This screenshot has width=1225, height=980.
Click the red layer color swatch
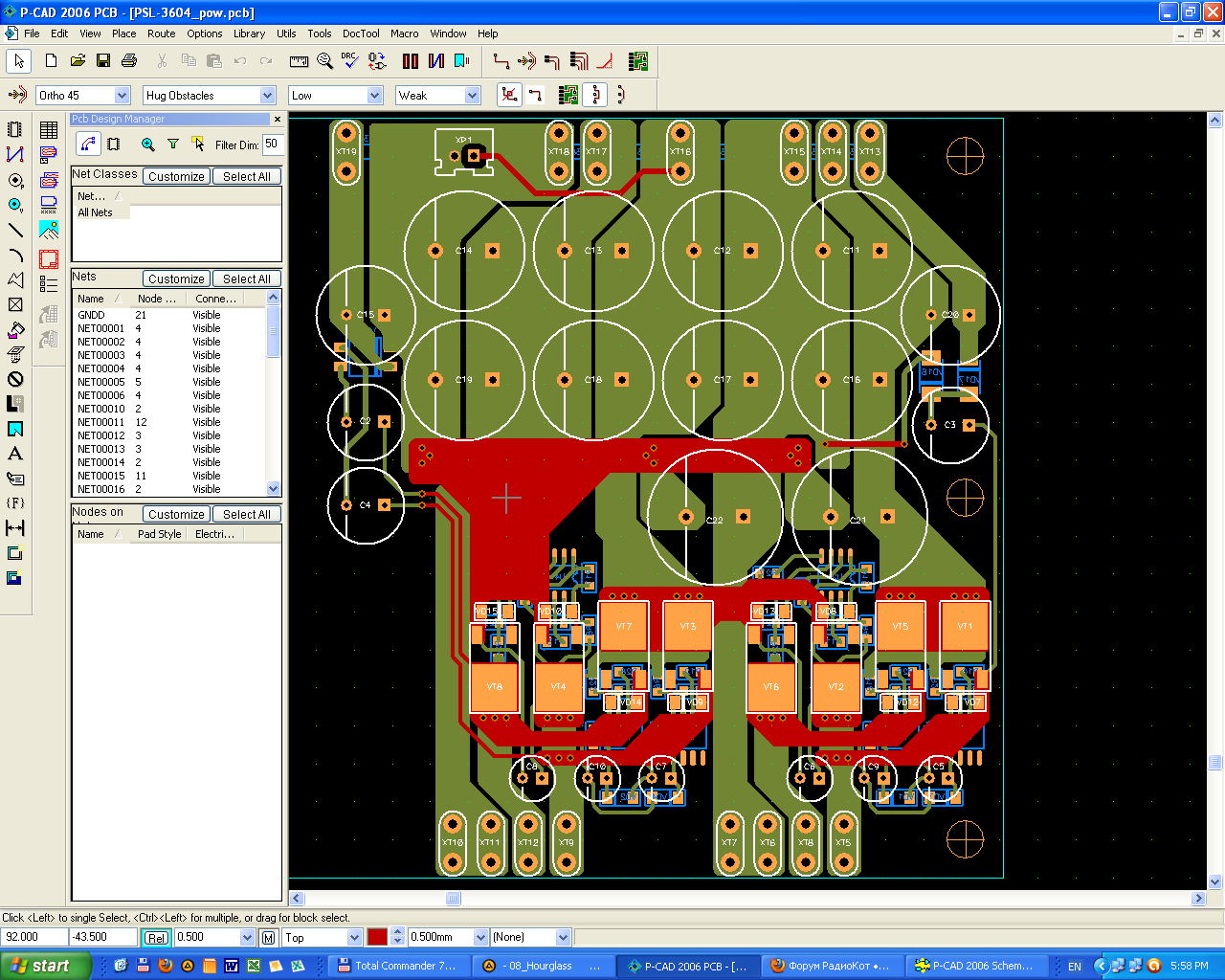[377, 938]
